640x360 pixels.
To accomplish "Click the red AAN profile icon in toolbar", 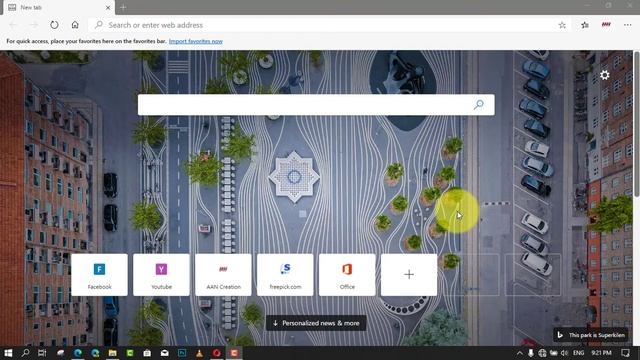I will pos(606,25).
